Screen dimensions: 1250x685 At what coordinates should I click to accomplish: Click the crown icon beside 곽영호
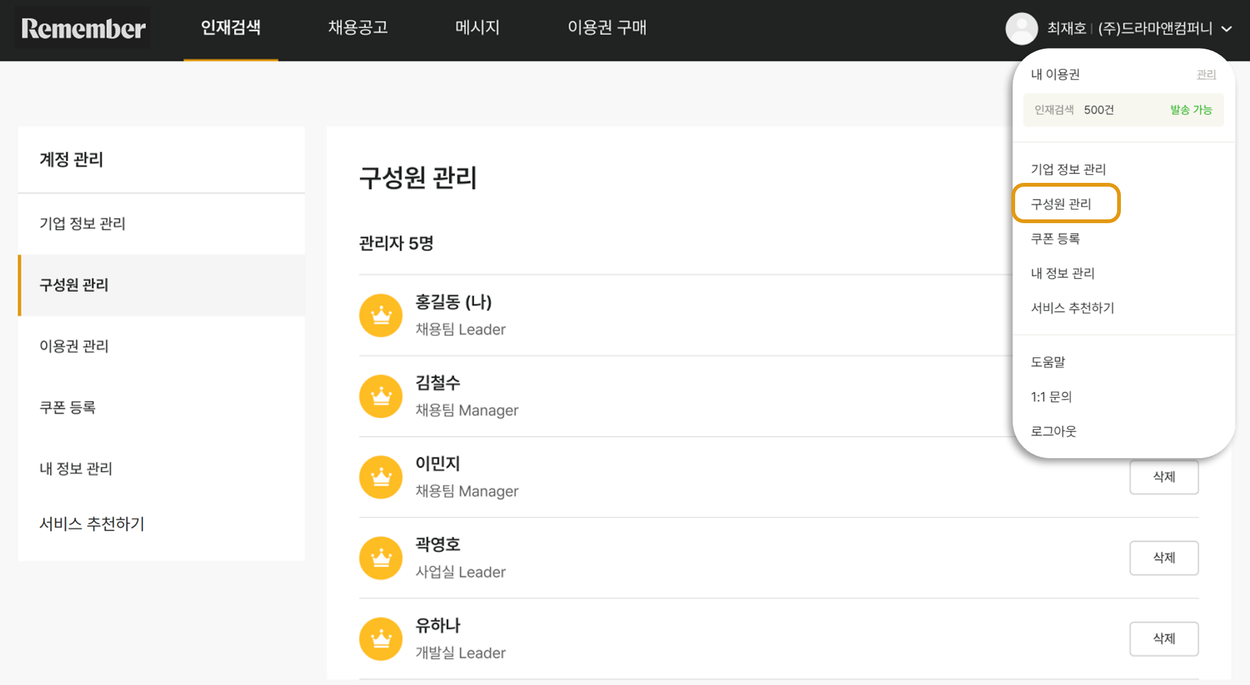click(380, 558)
